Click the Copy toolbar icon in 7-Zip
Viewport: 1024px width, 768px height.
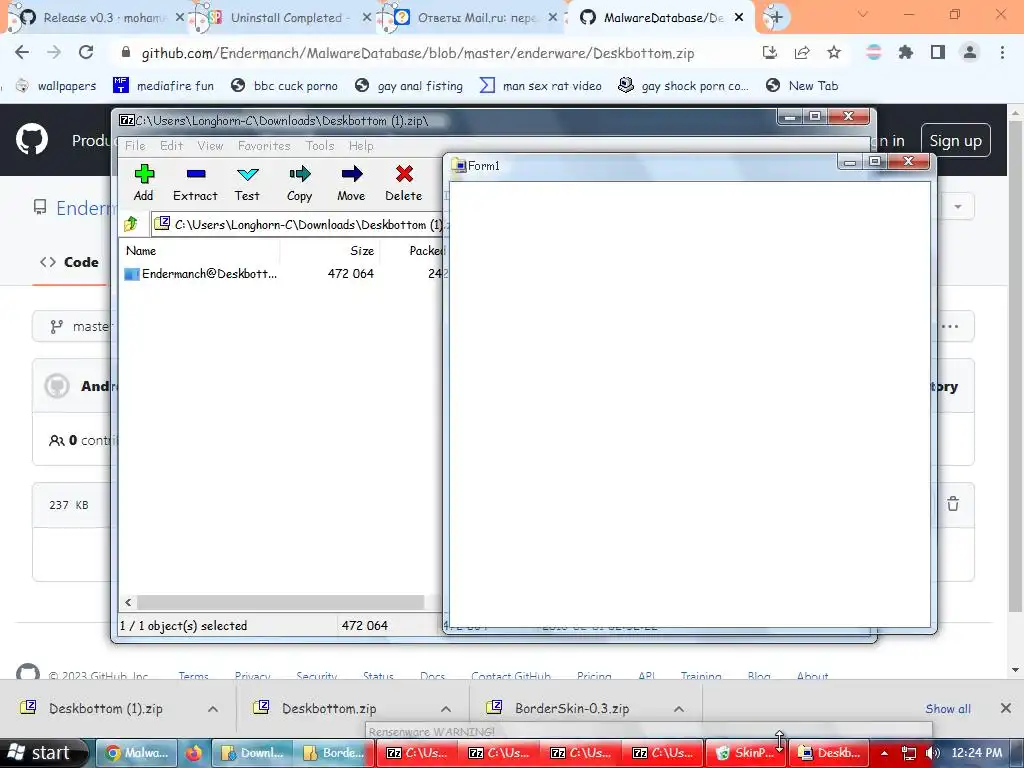click(300, 183)
